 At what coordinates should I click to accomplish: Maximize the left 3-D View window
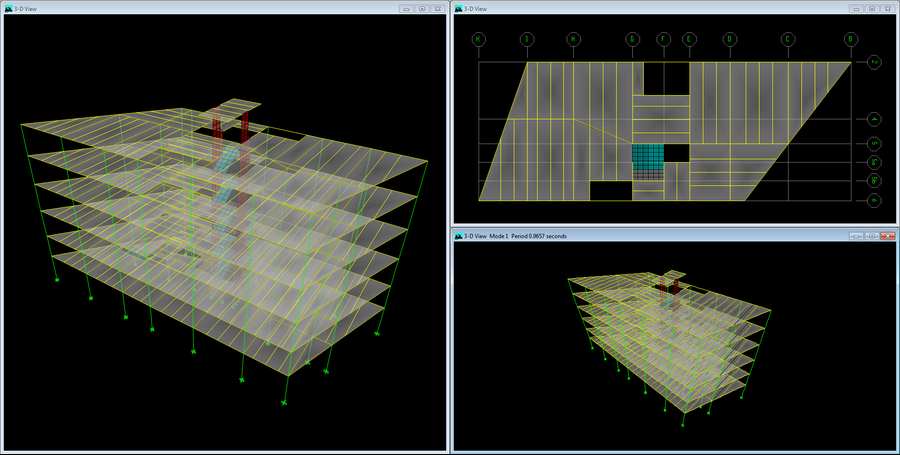click(421, 8)
